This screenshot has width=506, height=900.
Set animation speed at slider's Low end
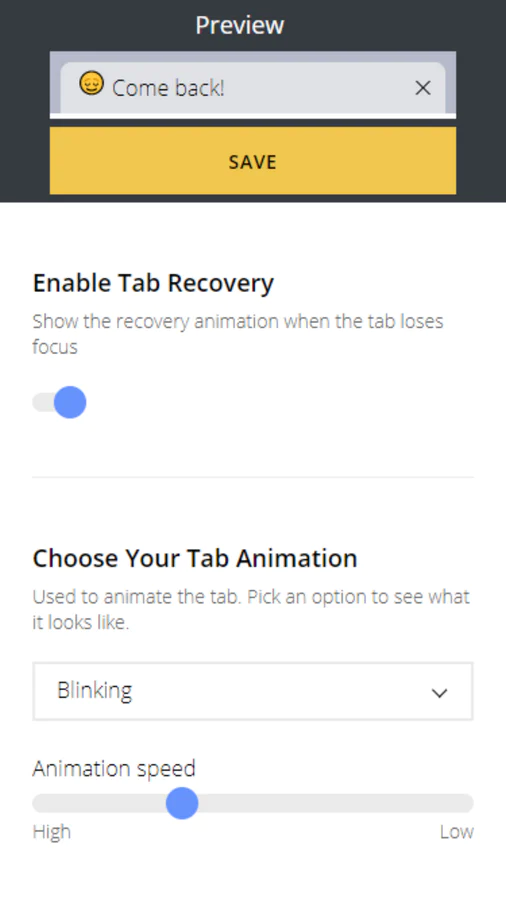click(x=469, y=803)
